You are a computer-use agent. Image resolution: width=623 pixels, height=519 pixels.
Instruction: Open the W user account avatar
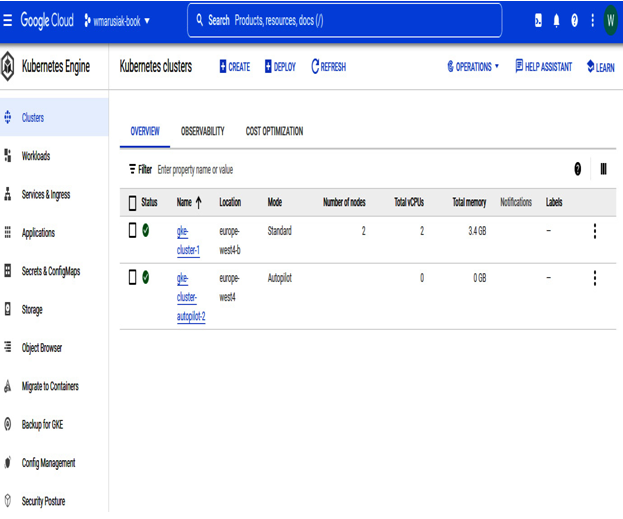pos(611,20)
